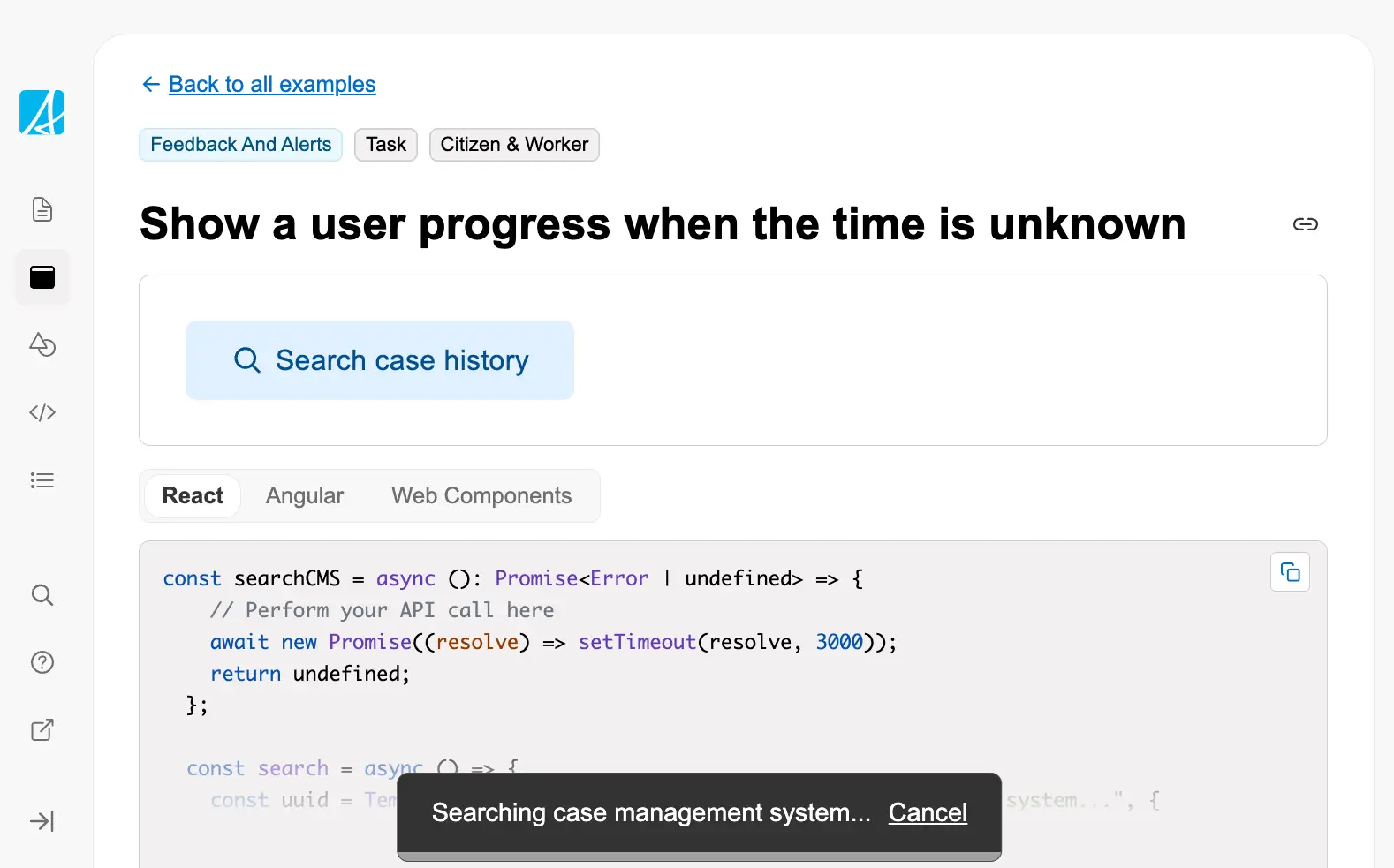Click the external link icon in the sidebar

pos(42,730)
